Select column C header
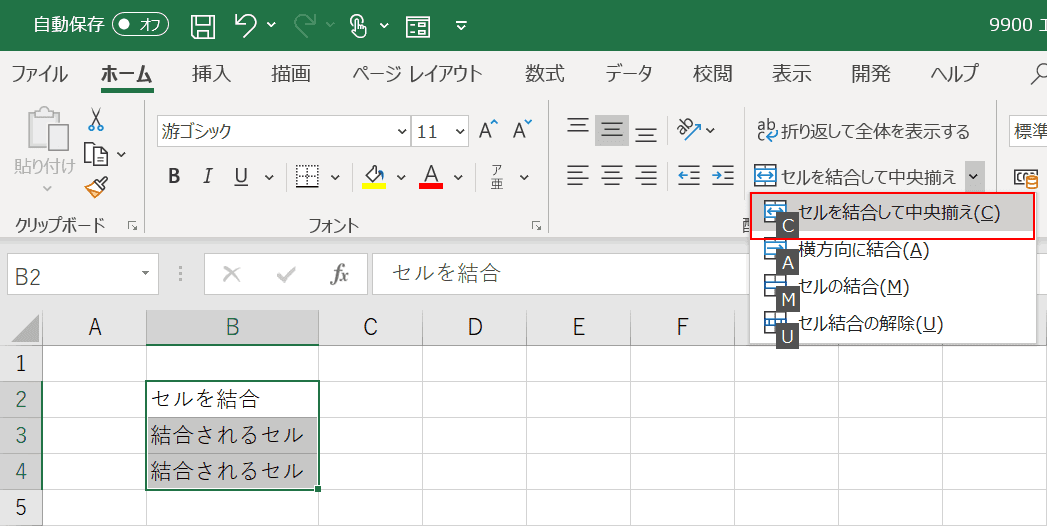The height and width of the screenshot is (526, 1047). 370,327
